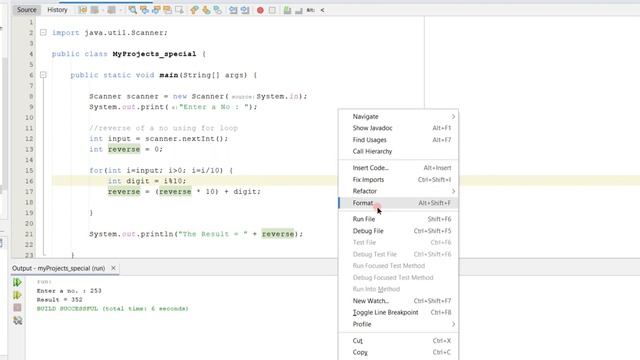Expand the Profile submenu arrow
Screen dimensions: 640x360
click(x=453, y=324)
